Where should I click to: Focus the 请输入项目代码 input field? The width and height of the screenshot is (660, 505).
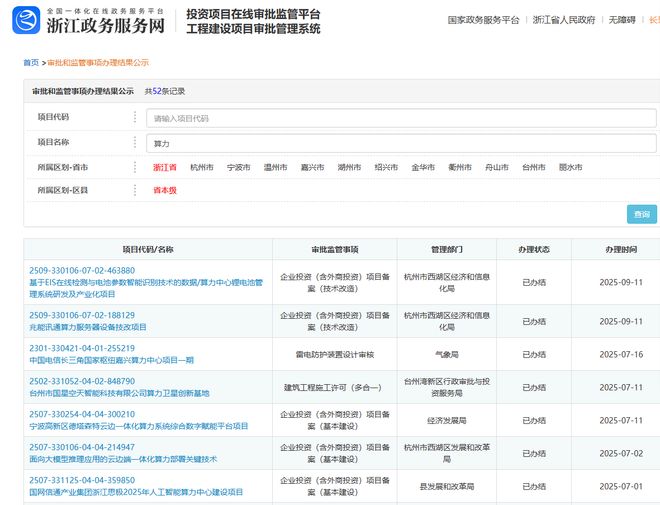tap(400, 118)
